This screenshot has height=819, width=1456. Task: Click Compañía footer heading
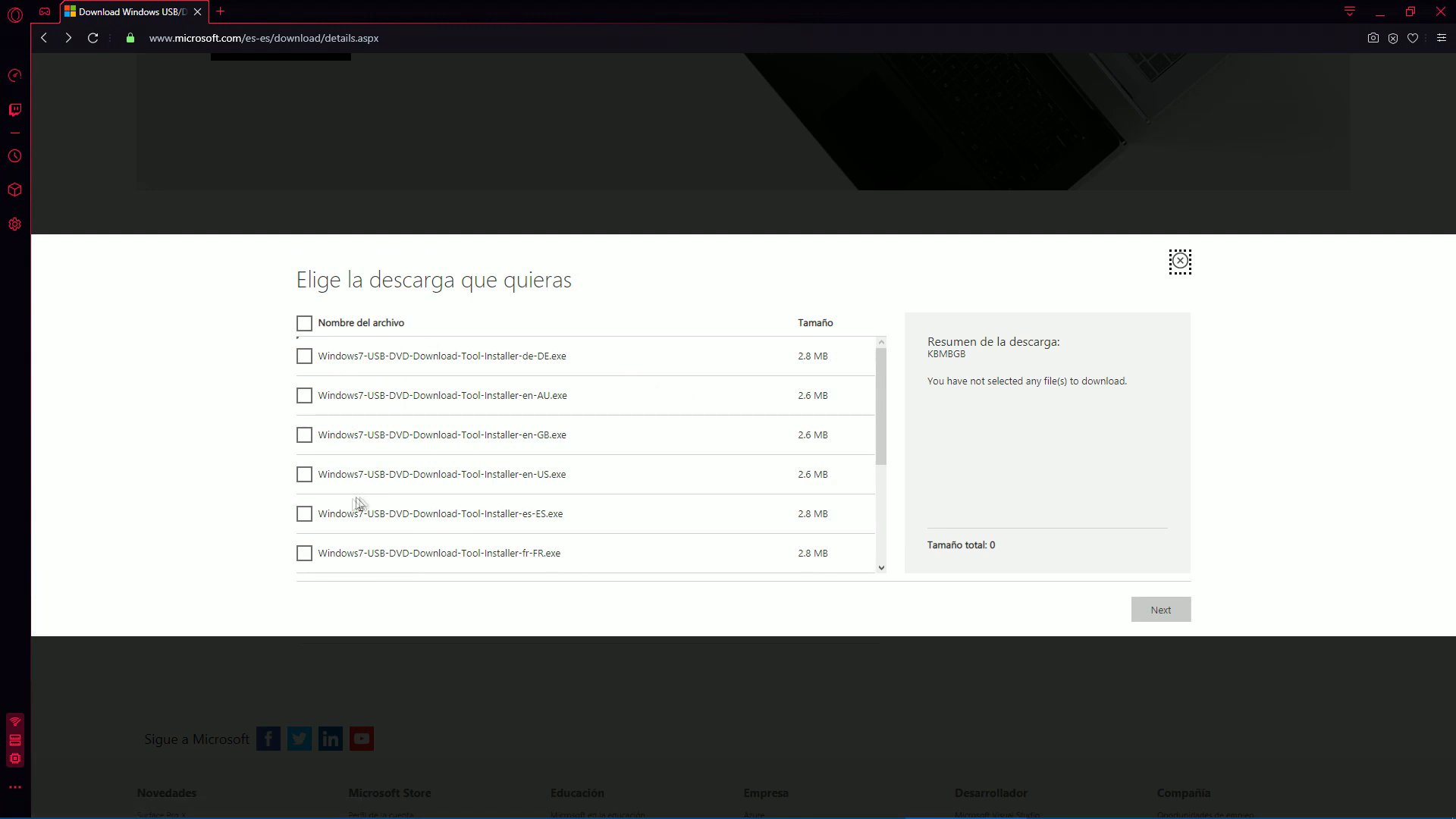coord(1184,793)
